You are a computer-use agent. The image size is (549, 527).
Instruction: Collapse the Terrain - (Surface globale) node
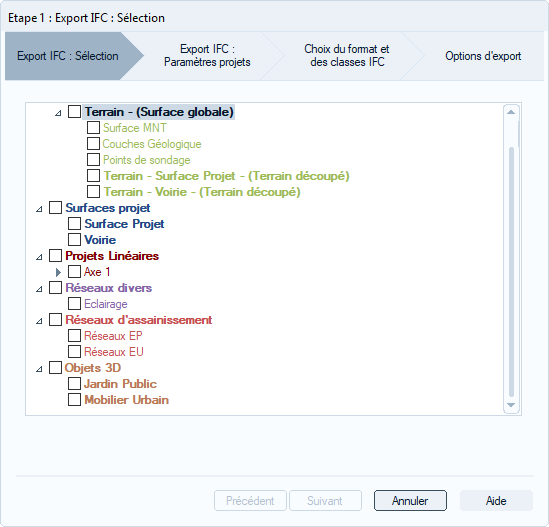[58, 113]
